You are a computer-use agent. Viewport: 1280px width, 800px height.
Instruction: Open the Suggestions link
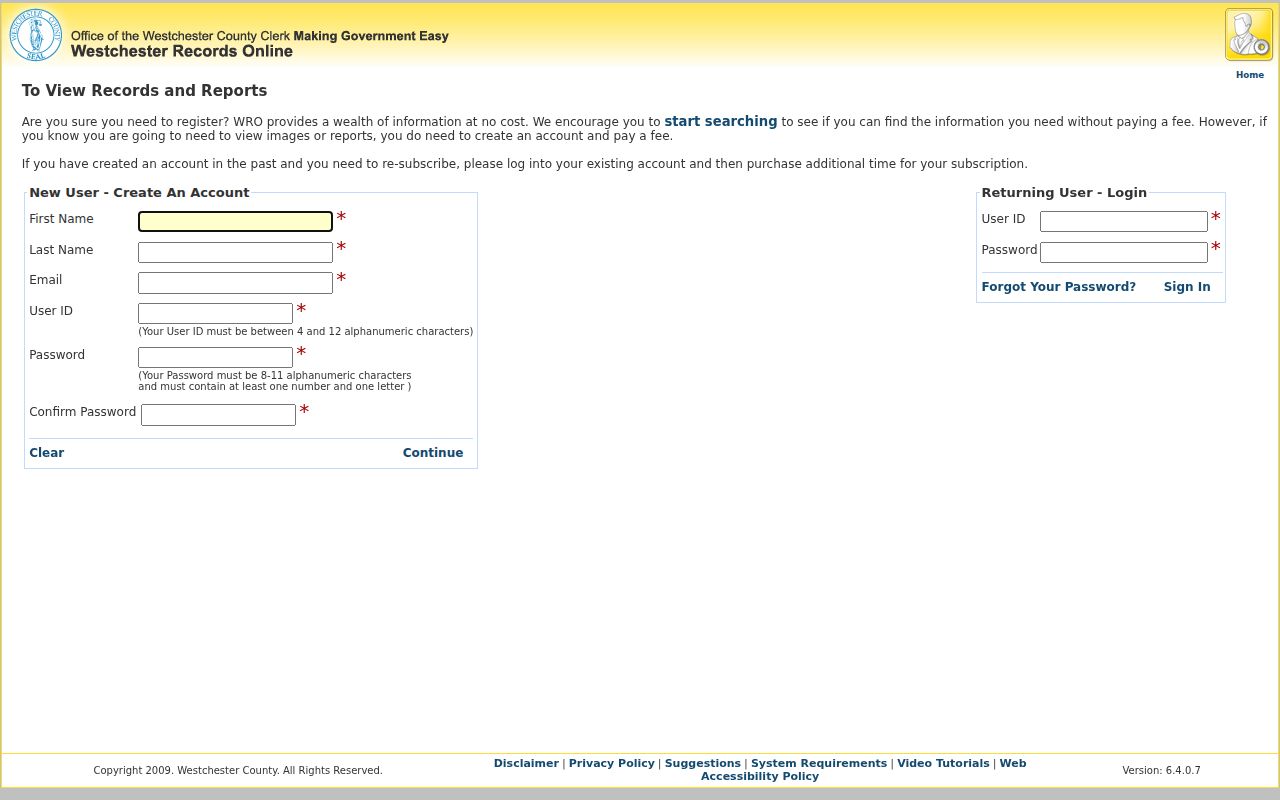(703, 763)
